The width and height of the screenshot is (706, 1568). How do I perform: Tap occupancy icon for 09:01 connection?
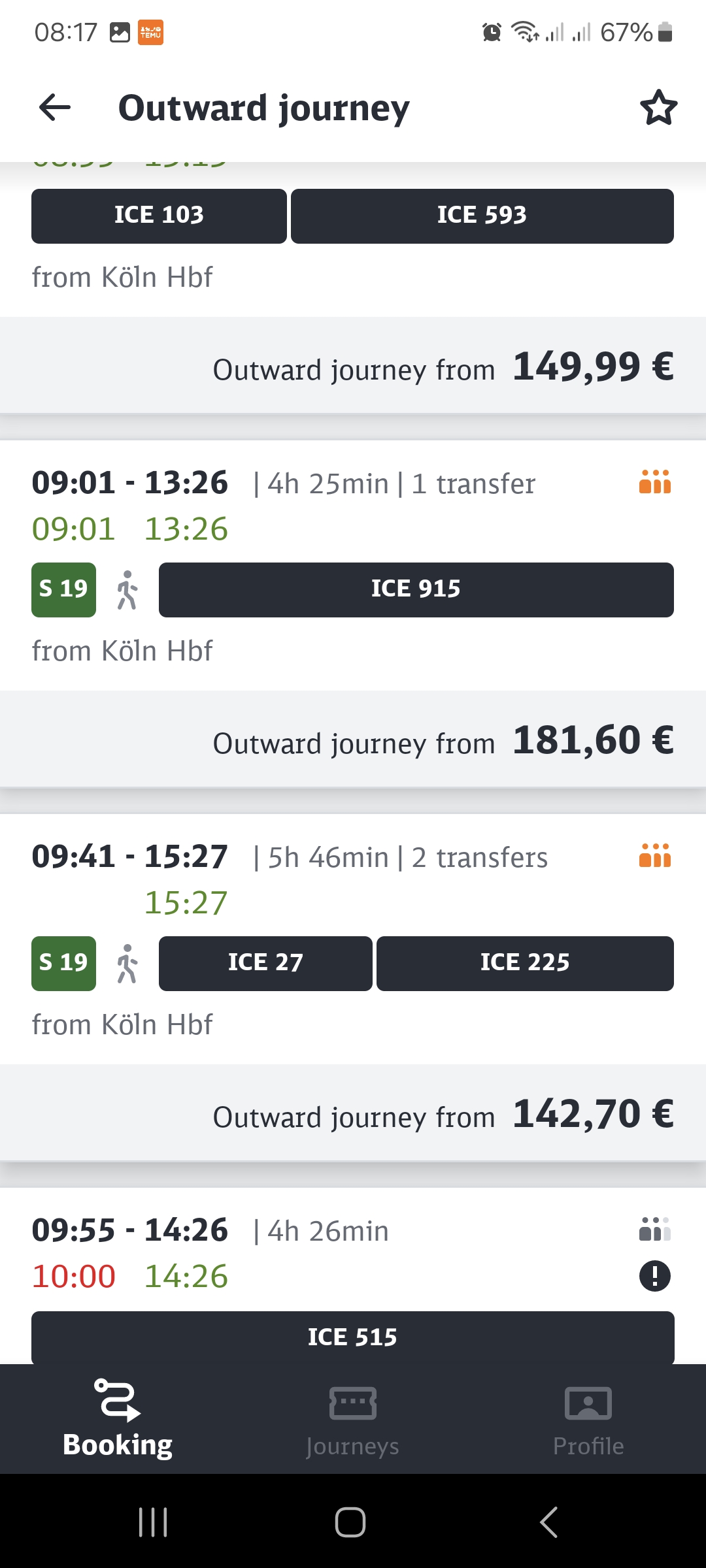pos(655,482)
